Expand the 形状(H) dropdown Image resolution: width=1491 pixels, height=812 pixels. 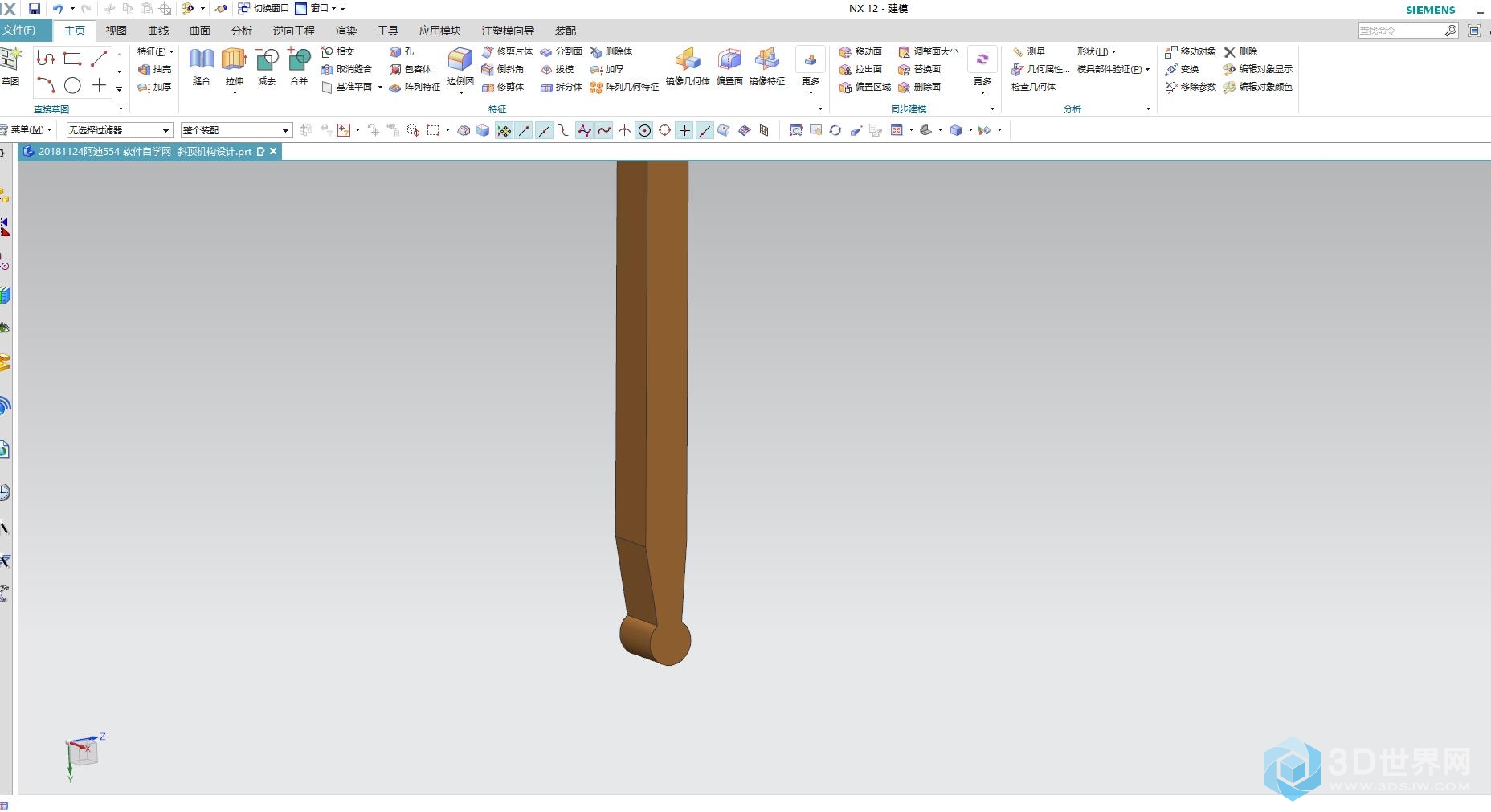click(x=1097, y=51)
